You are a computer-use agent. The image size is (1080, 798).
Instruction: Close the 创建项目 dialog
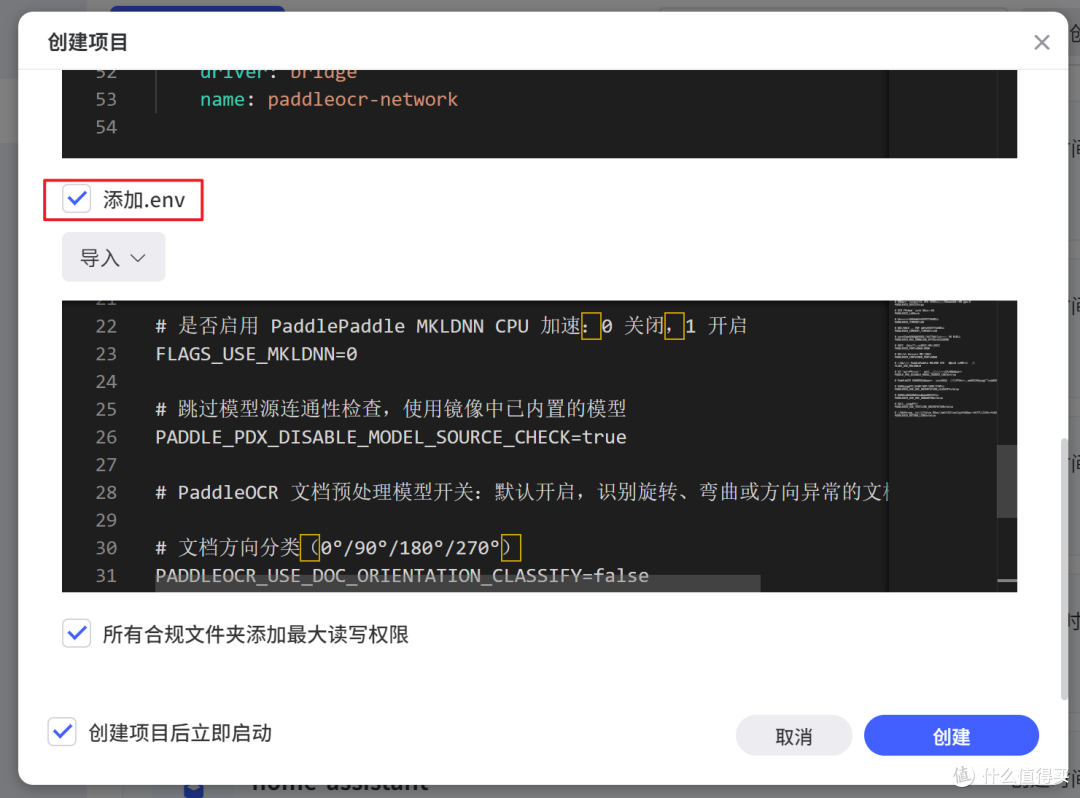(x=1041, y=43)
